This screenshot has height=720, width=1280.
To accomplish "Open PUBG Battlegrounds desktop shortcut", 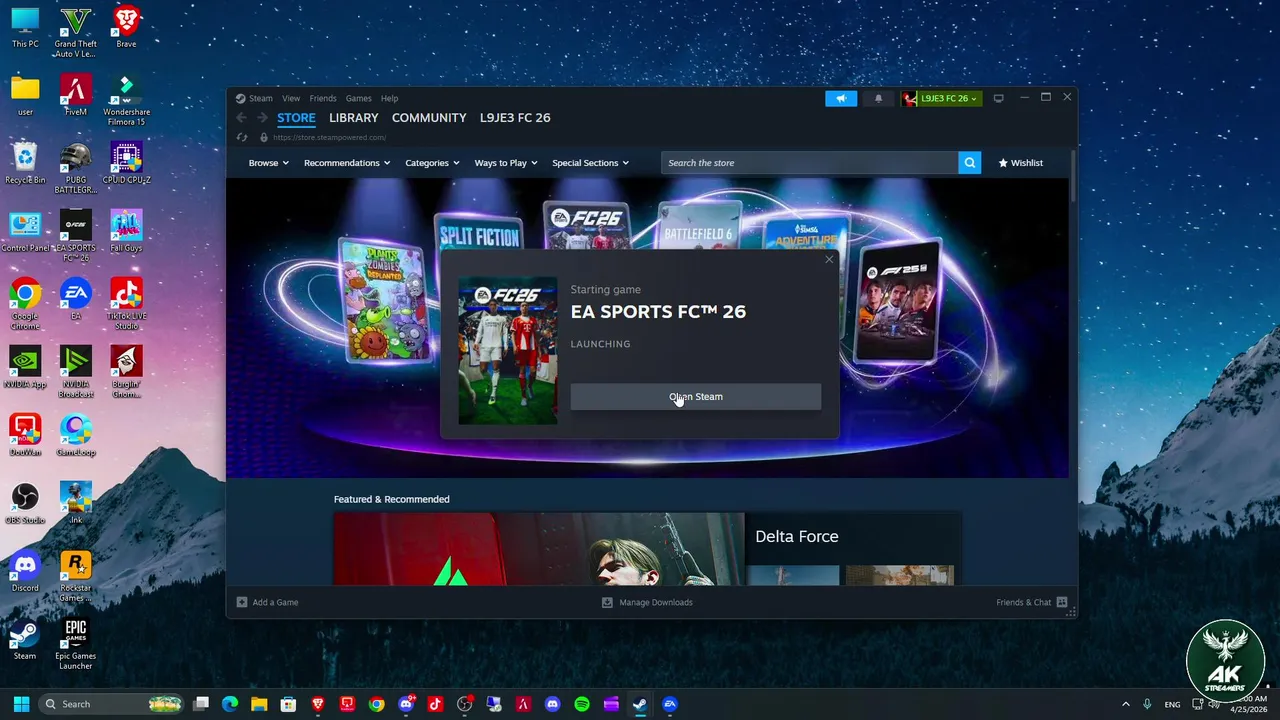I will tap(76, 168).
